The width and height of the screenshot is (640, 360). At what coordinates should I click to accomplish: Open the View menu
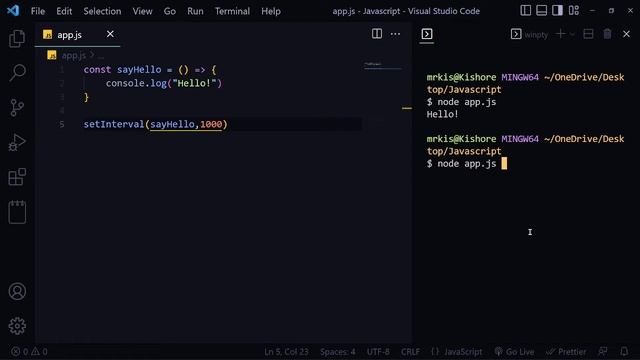142,11
